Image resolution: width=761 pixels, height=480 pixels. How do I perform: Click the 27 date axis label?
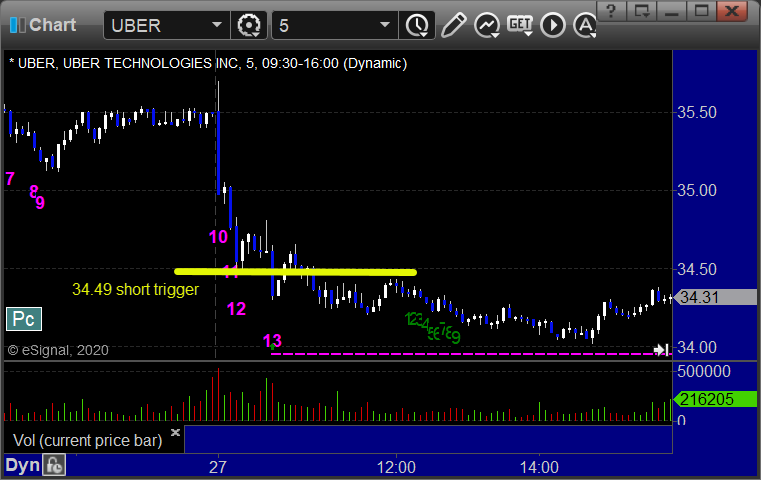(x=217, y=467)
